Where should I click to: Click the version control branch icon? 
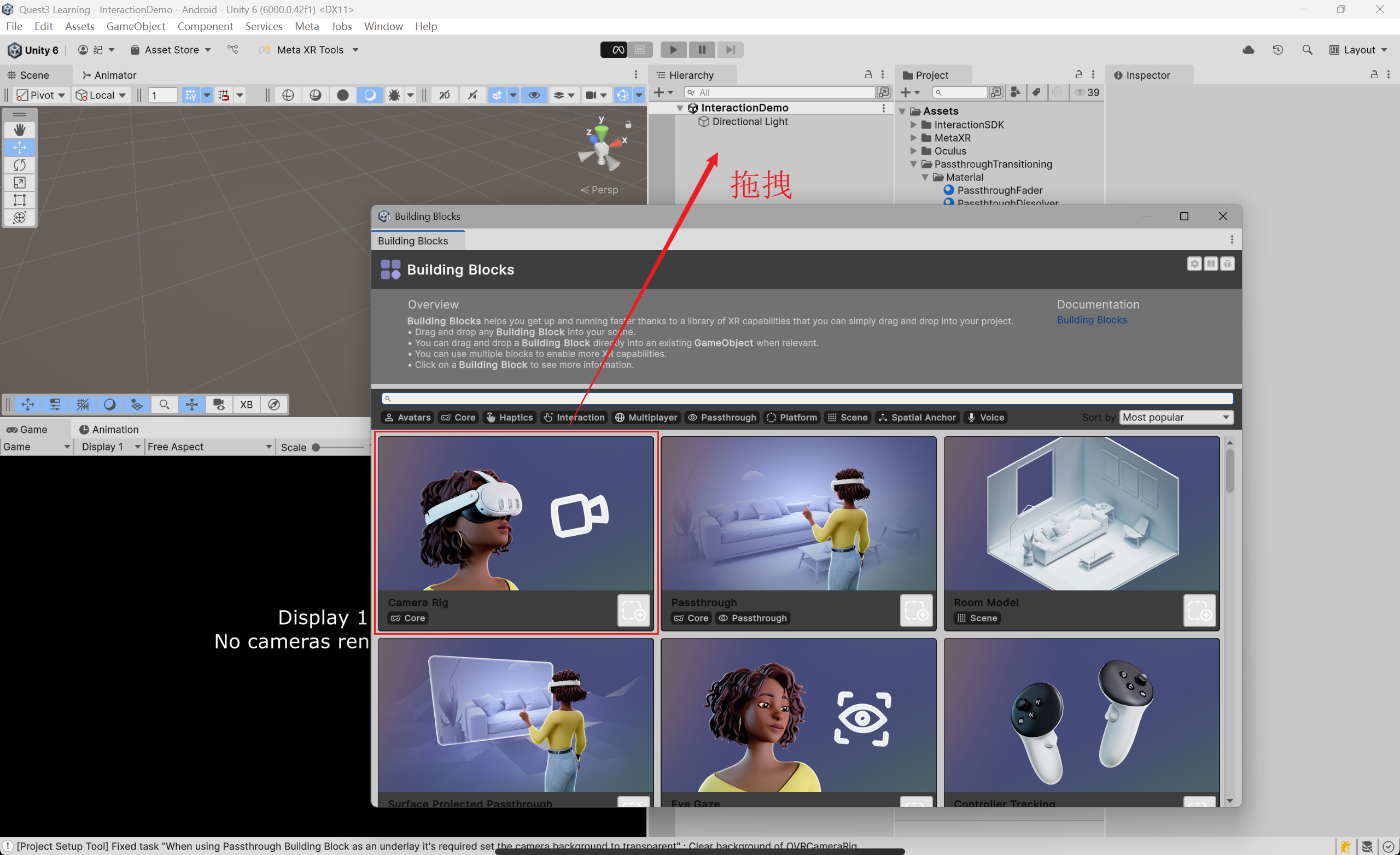pyautogui.click(x=233, y=50)
